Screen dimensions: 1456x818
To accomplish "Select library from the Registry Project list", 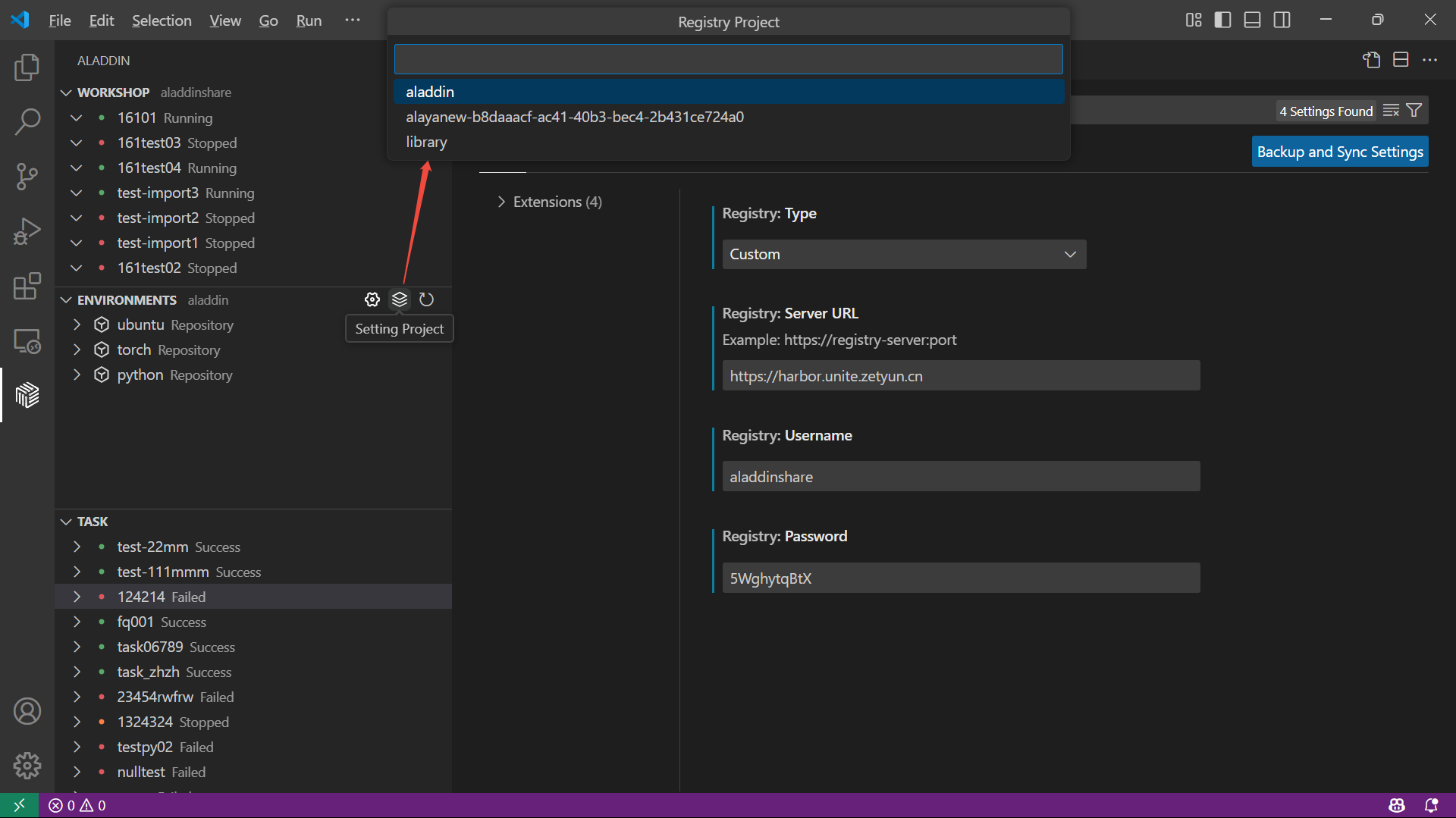I will [426, 142].
